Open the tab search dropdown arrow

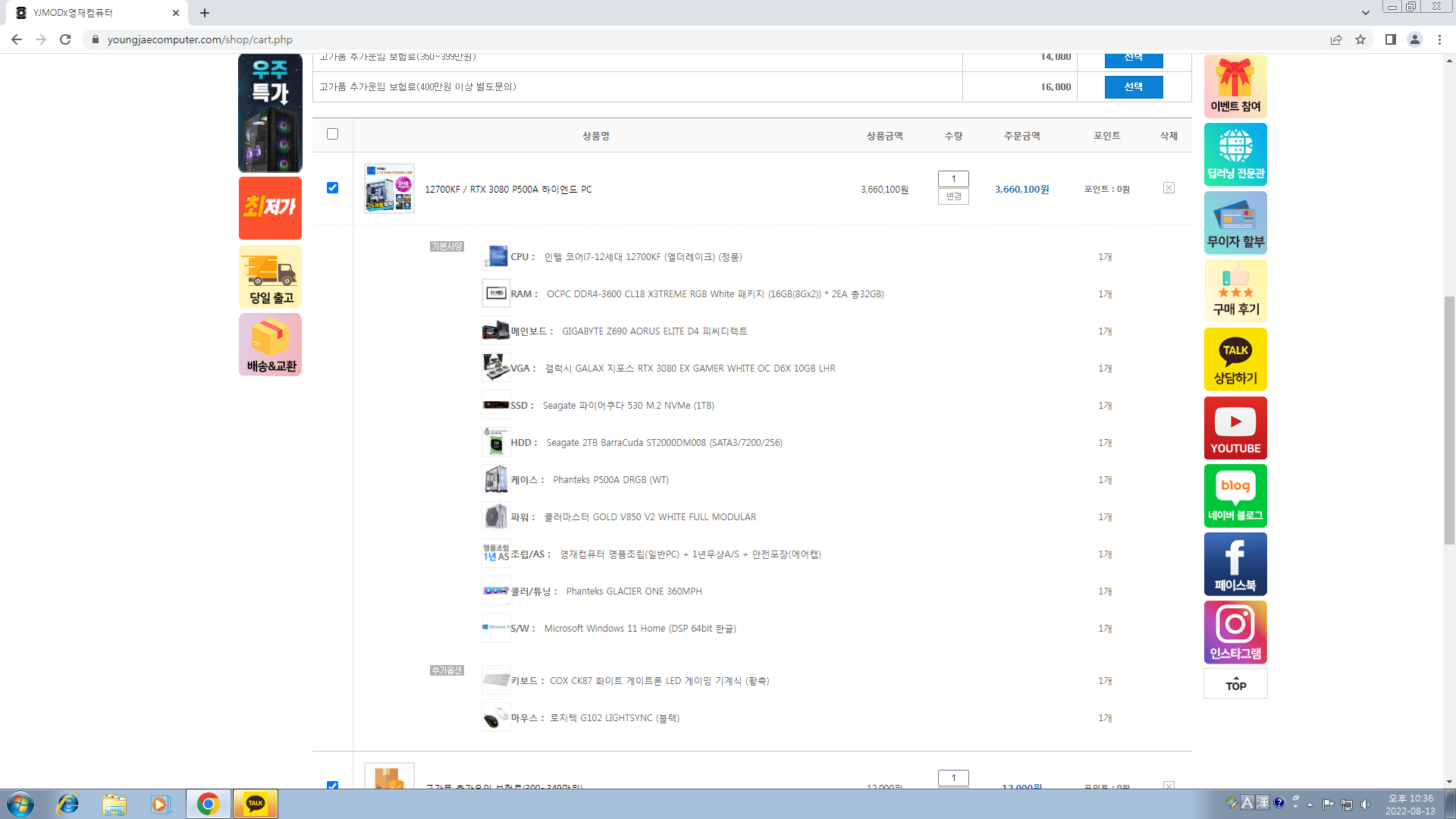coord(1366,12)
